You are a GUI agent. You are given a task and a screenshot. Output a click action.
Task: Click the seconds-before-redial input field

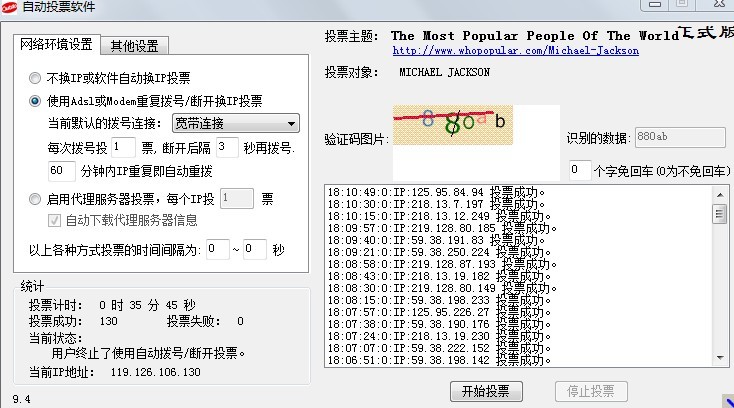point(227,148)
